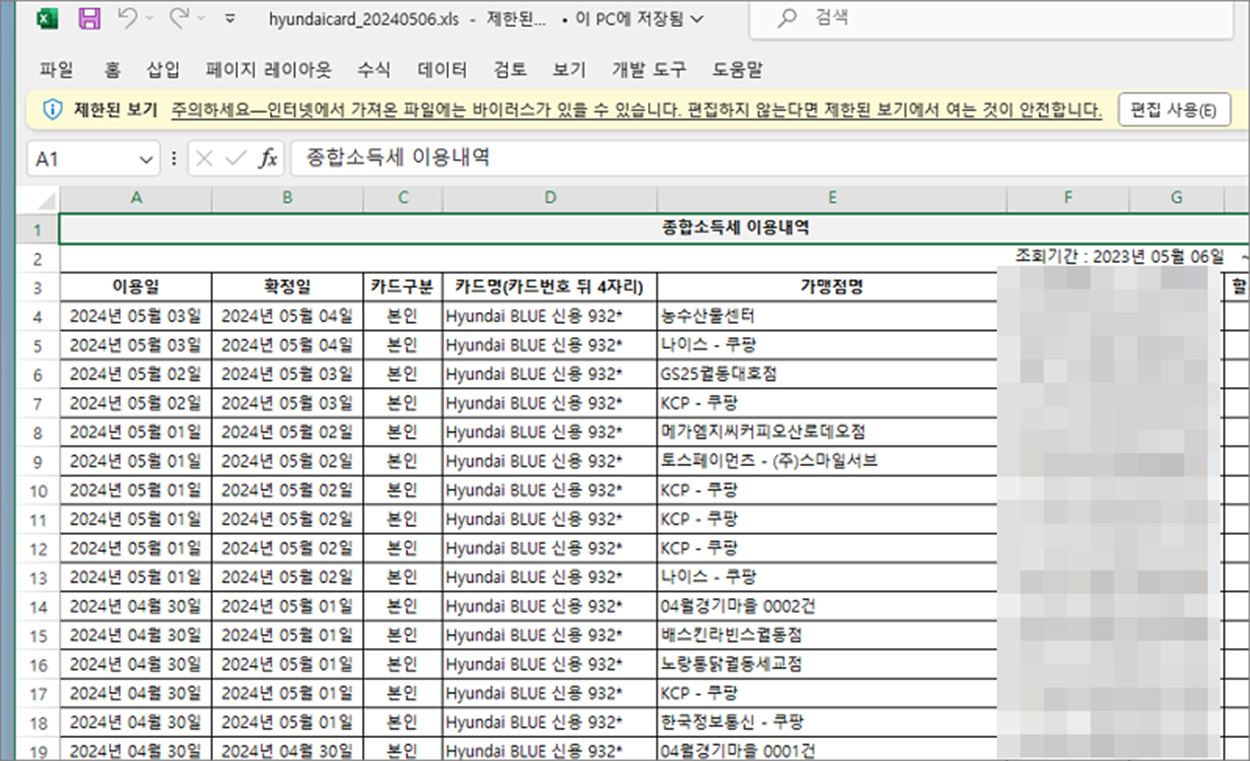
Task: Click the formula bar containing 종합소득세 이용내역
Action: pyautogui.click(x=768, y=158)
